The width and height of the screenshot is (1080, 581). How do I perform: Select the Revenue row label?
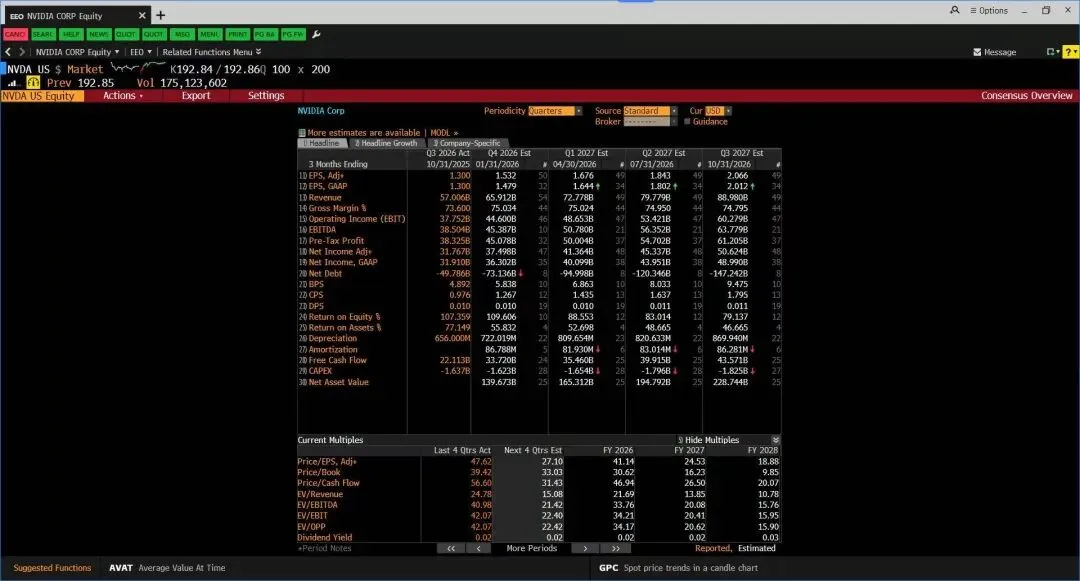tap(324, 198)
